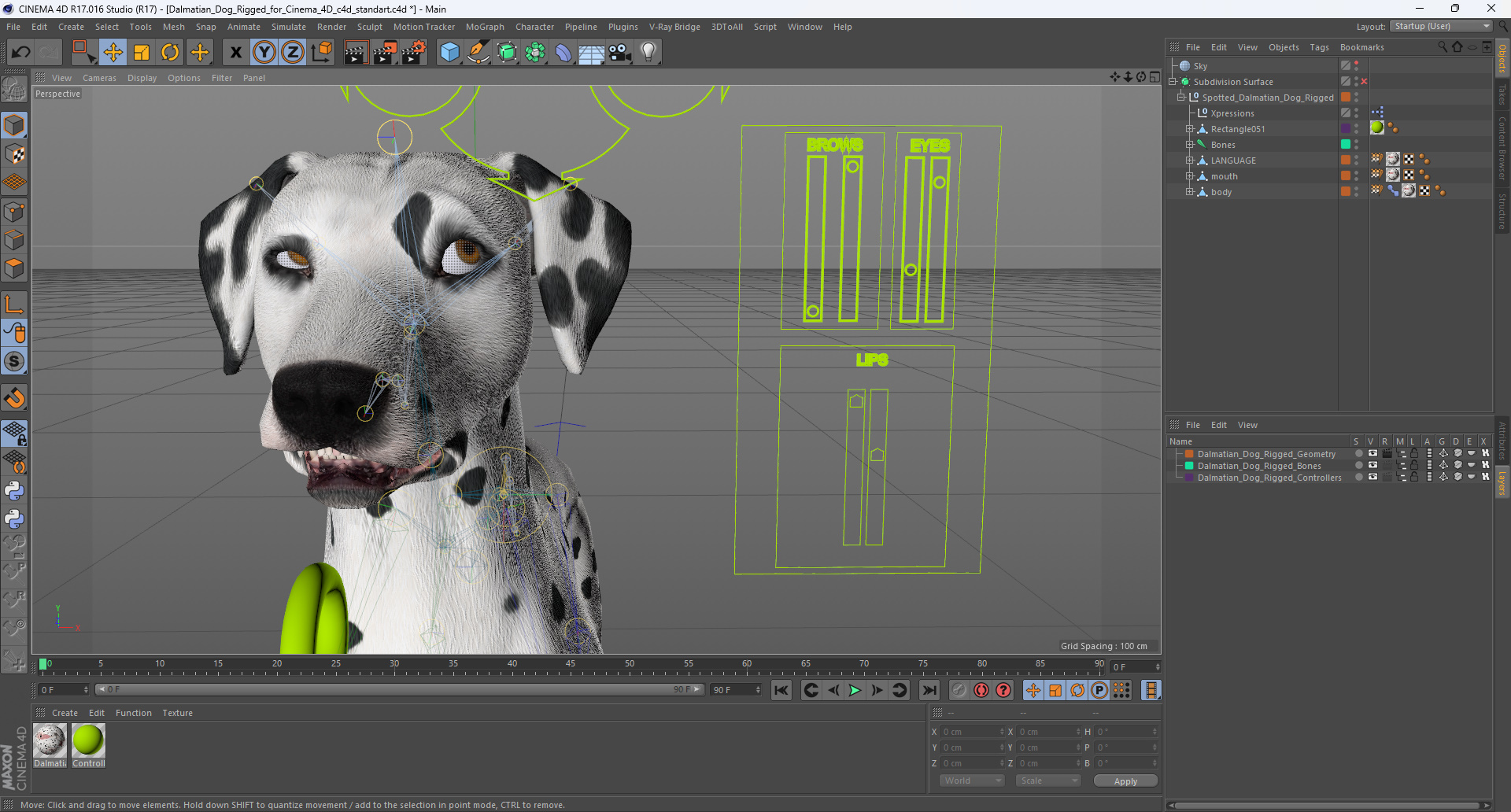Click the Undo arrow icon
The image size is (1511, 812).
(x=21, y=53)
